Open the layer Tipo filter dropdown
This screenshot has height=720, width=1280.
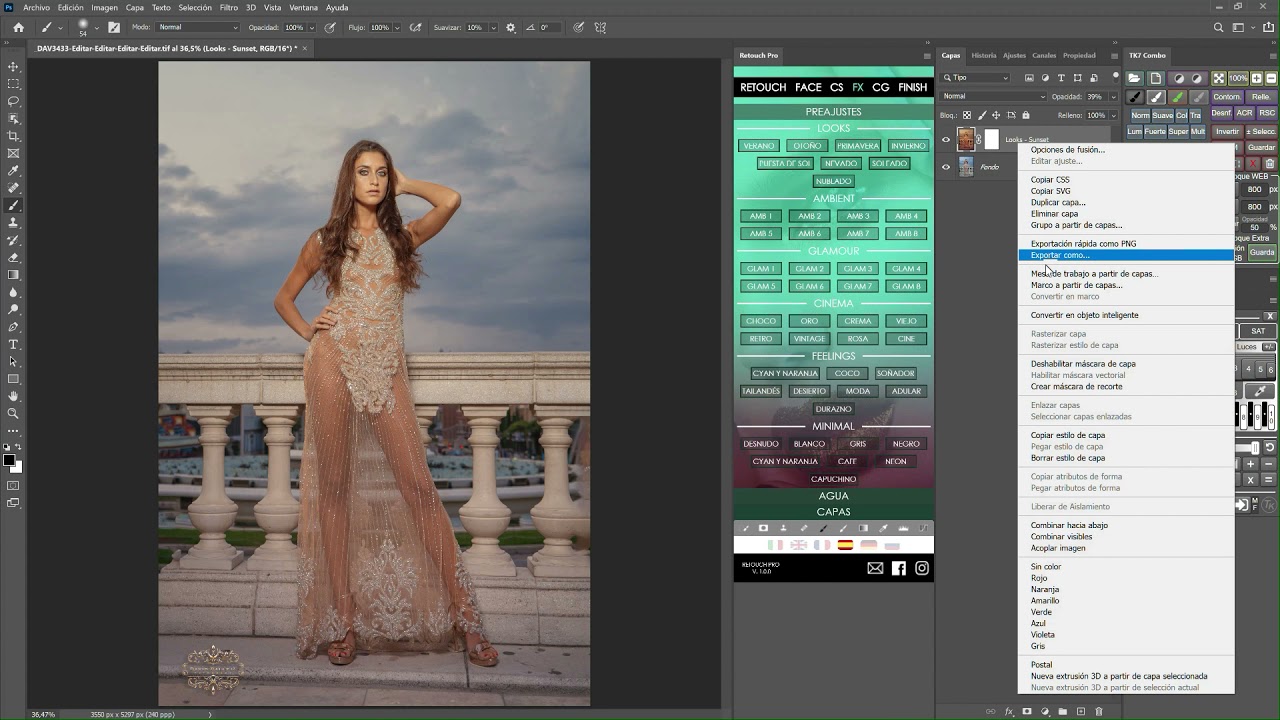pyautogui.click(x=976, y=77)
